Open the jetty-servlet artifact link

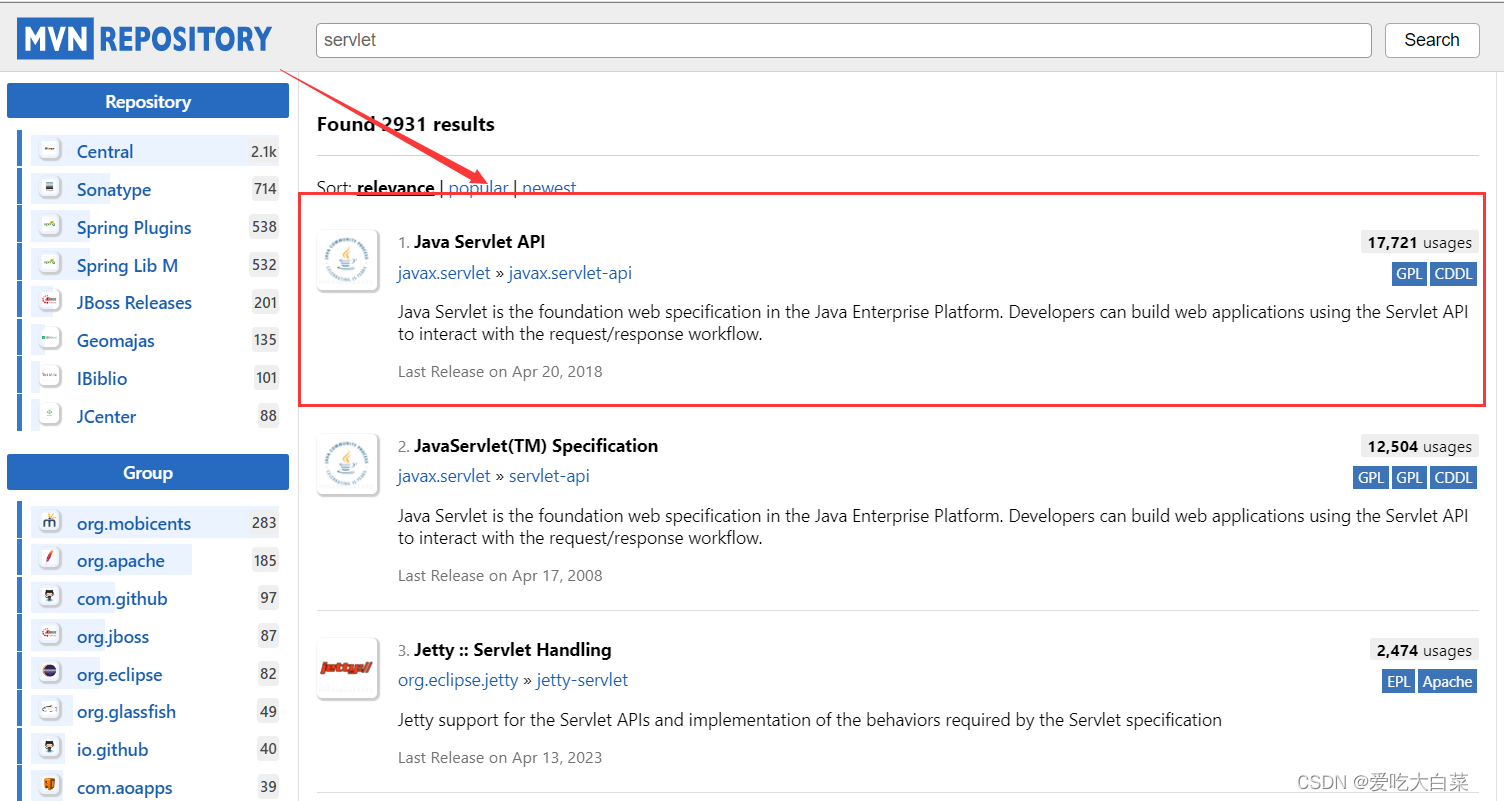[x=582, y=680]
